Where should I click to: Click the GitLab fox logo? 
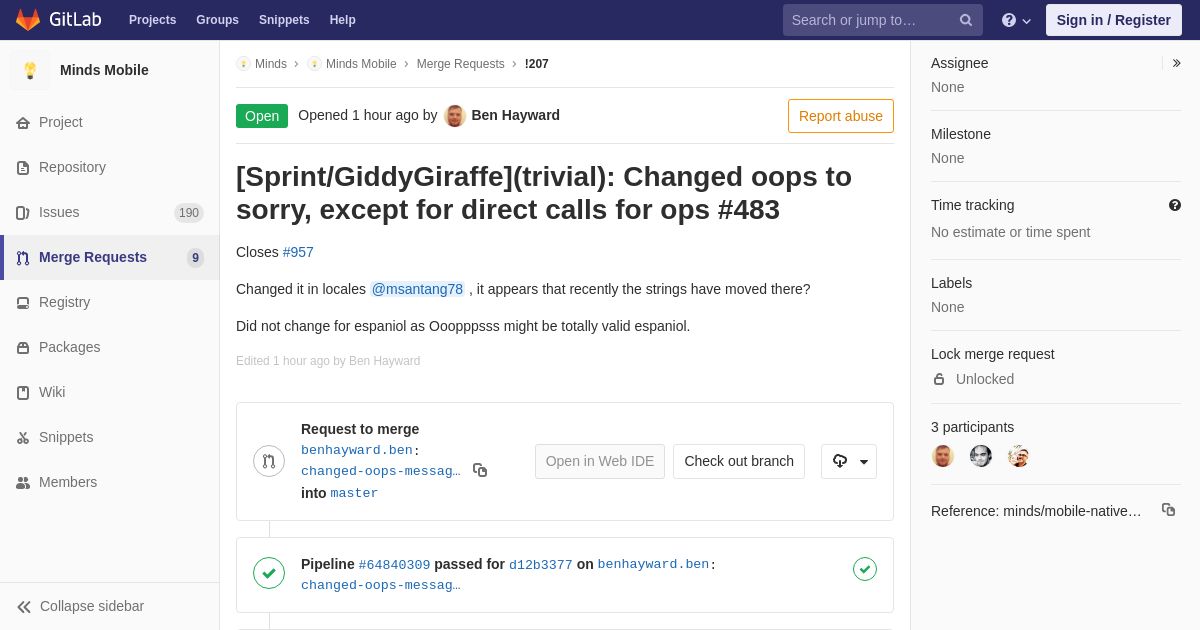click(28, 20)
